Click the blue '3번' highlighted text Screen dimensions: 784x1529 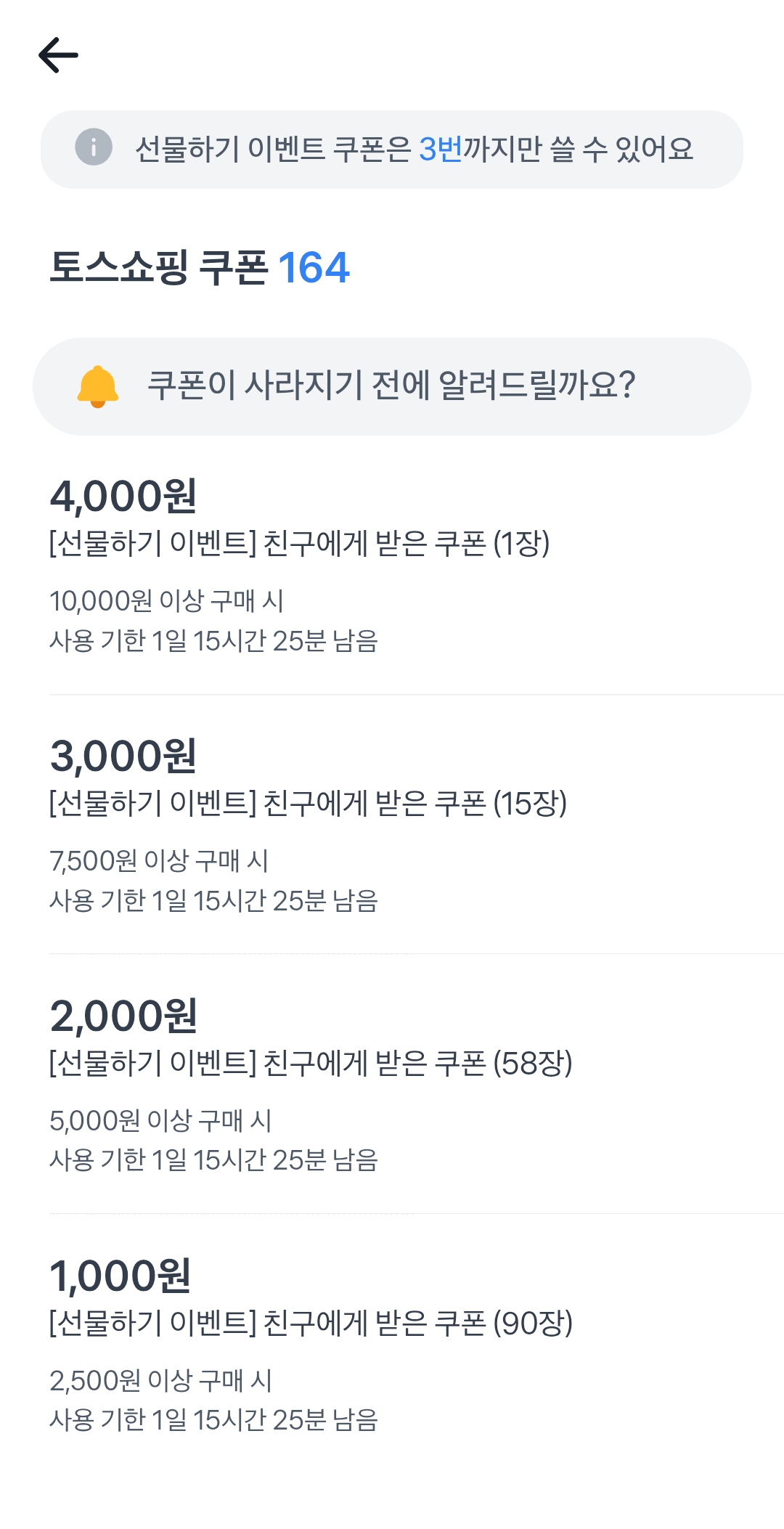pos(441,149)
